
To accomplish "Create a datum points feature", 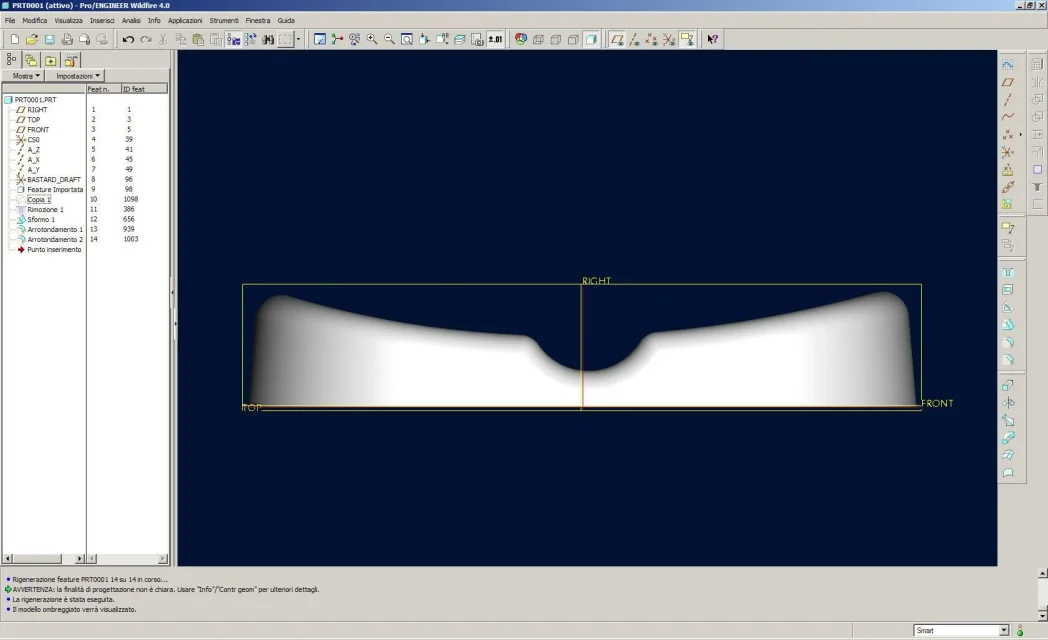I will pyautogui.click(x=1008, y=134).
